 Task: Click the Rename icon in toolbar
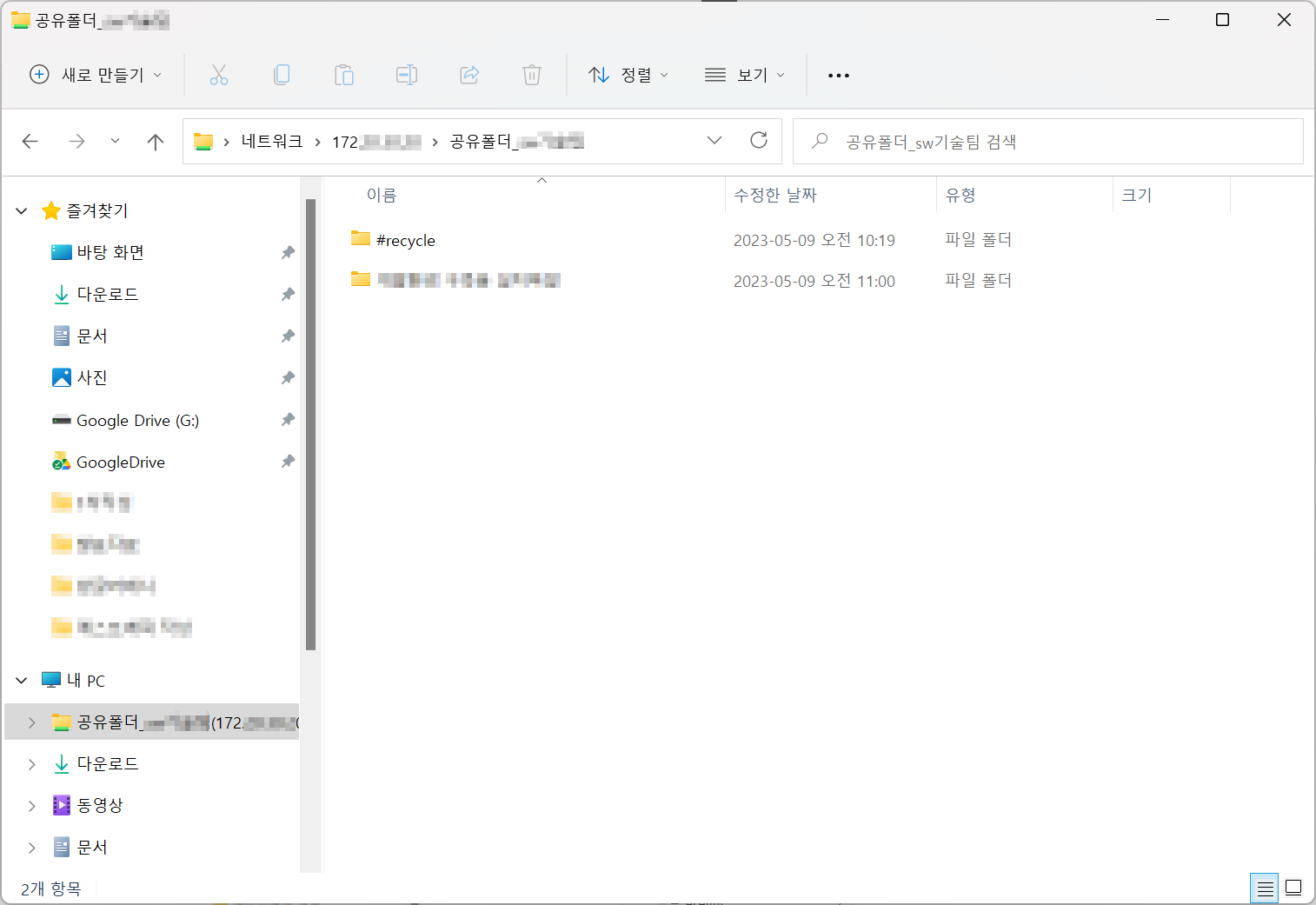(407, 76)
